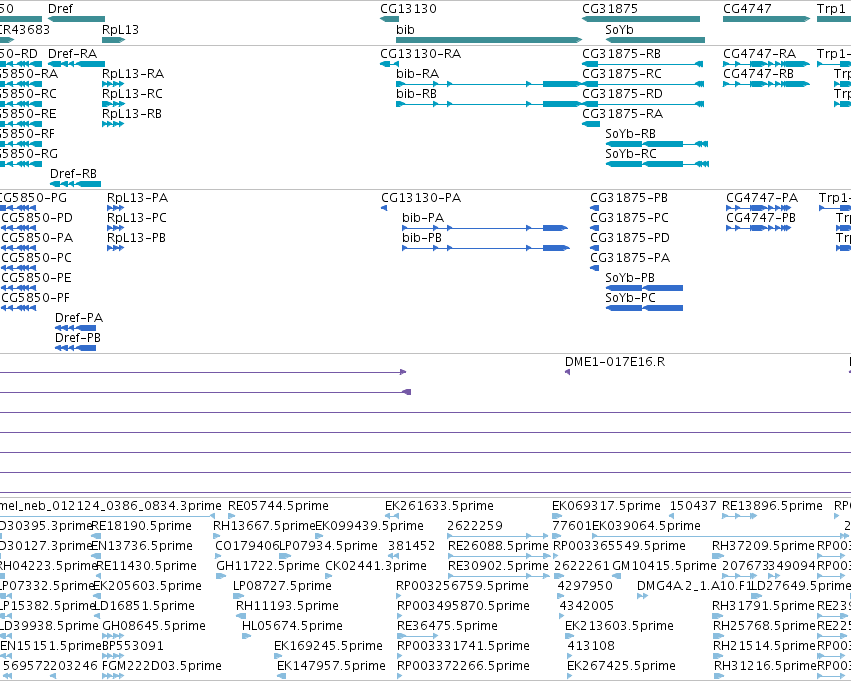Click the CG13130 gene label
Viewport: 851px width, 681px height.
[x=408, y=9]
